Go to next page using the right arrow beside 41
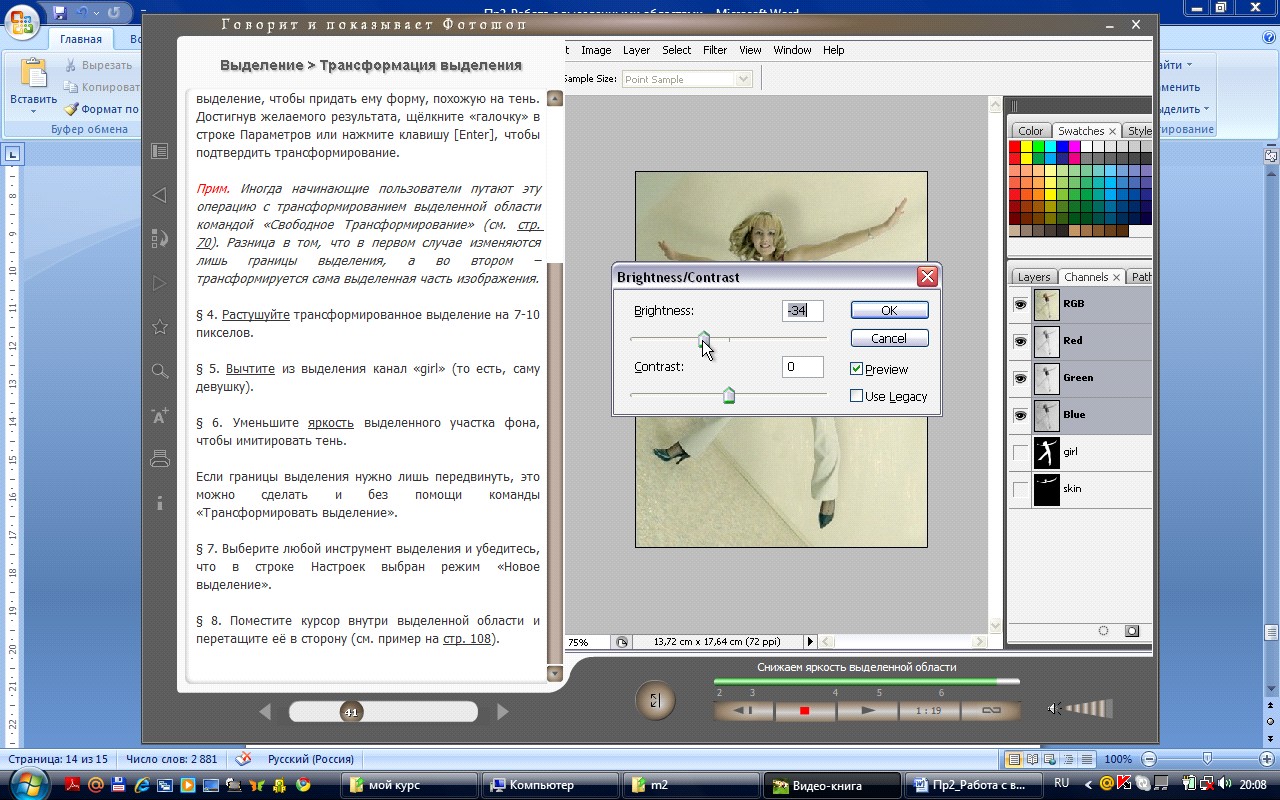Image resolution: width=1280 pixels, height=800 pixels. 503,712
